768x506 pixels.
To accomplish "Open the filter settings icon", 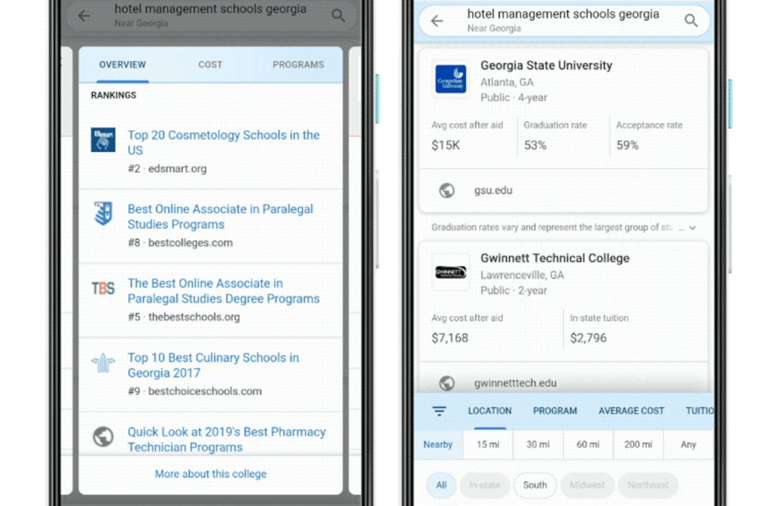I will click(439, 411).
